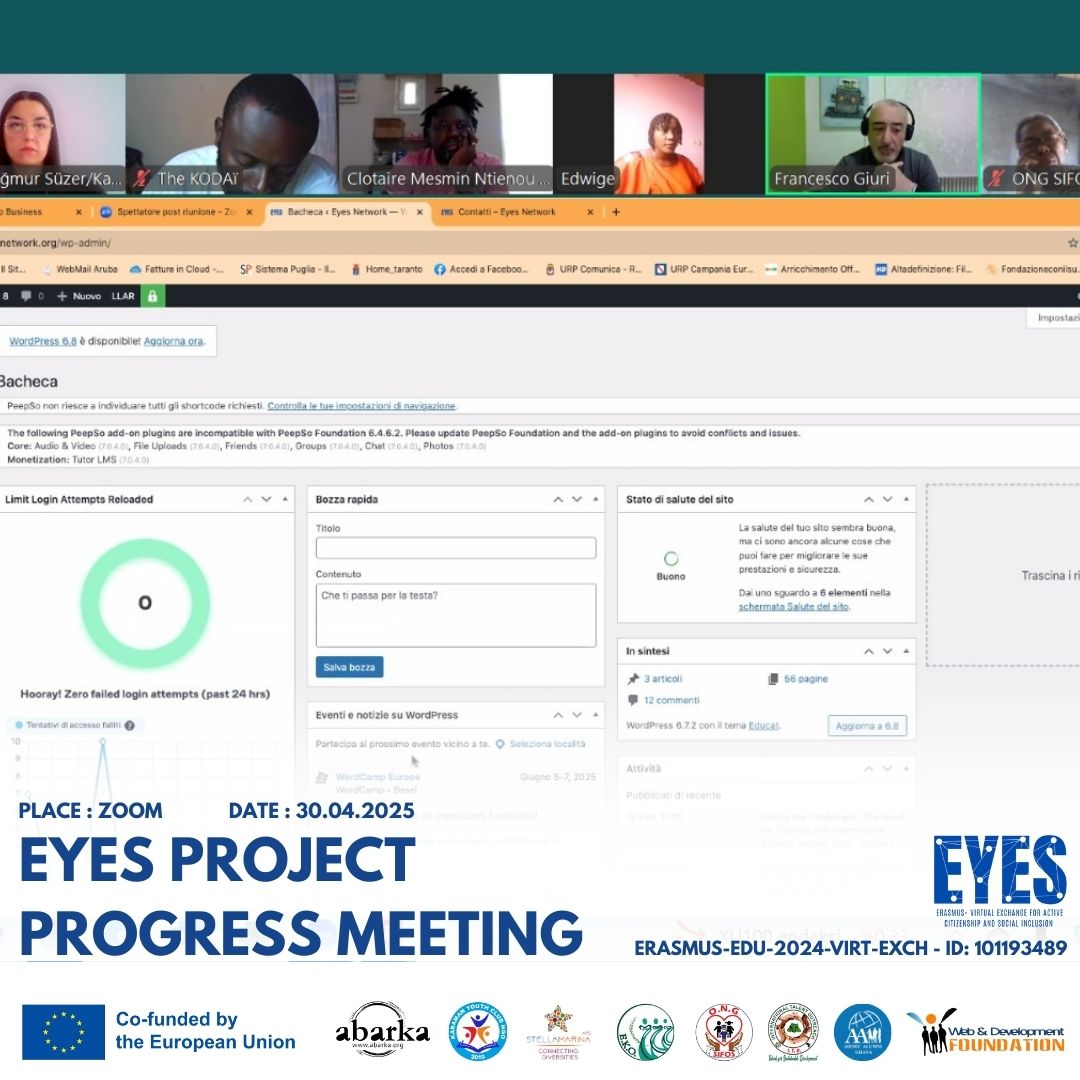Toggle the Tentativi di accesso falliti legend

(69, 725)
